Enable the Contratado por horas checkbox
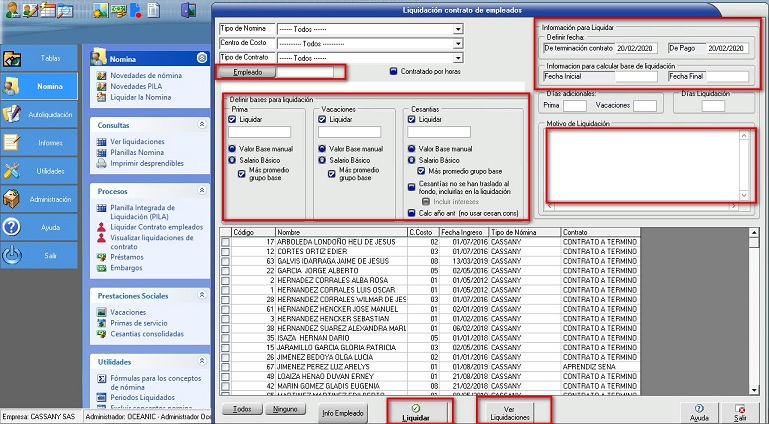This screenshot has height=424, width=769. click(x=393, y=72)
